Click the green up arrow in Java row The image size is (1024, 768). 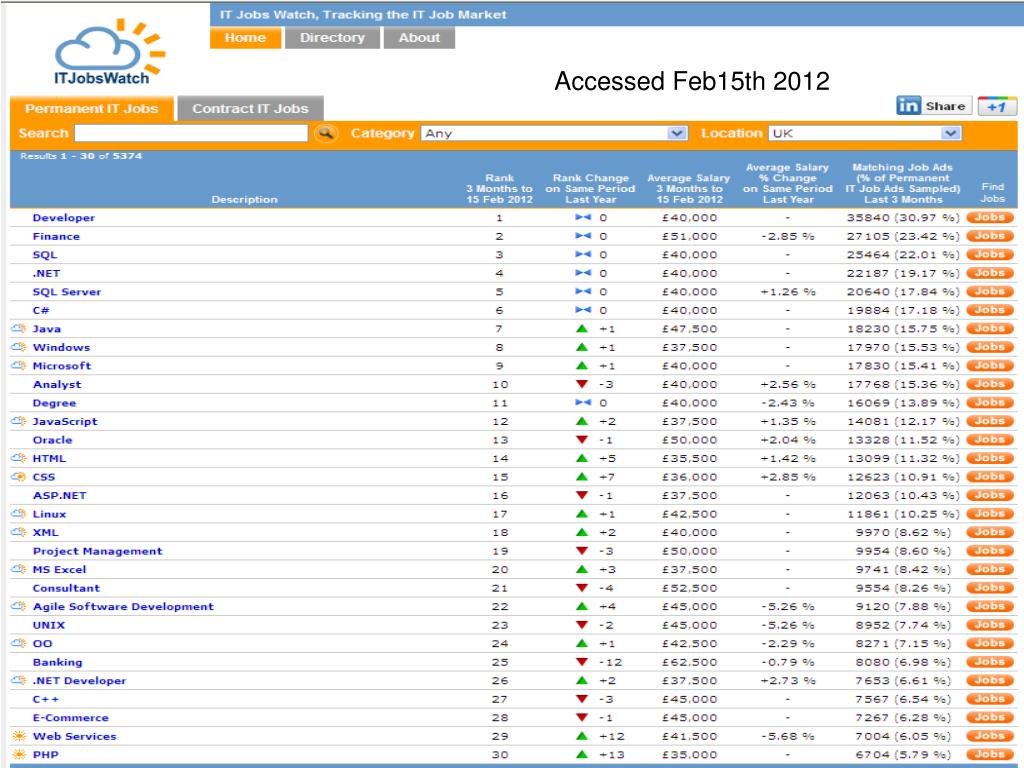click(582, 328)
